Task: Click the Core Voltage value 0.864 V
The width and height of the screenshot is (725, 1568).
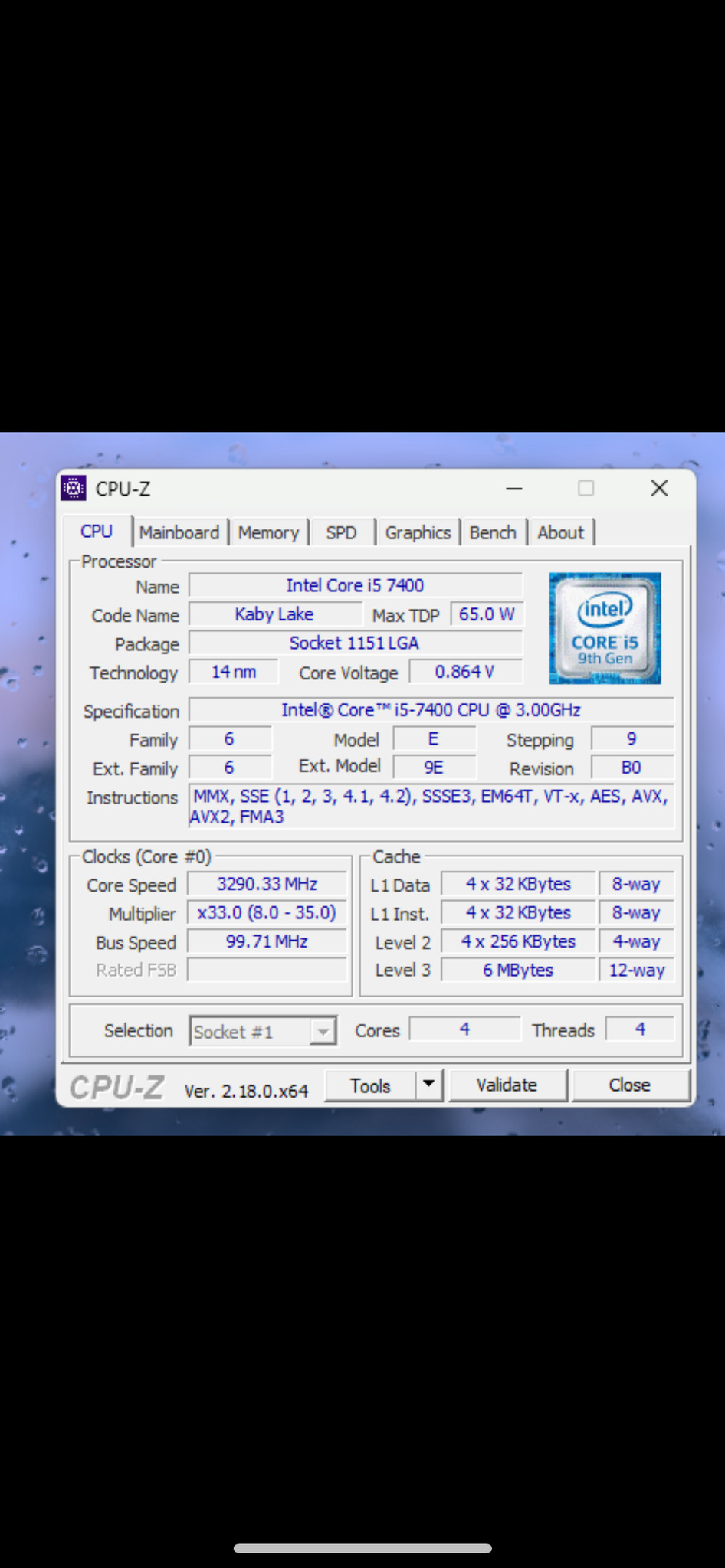Action: click(466, 672)
